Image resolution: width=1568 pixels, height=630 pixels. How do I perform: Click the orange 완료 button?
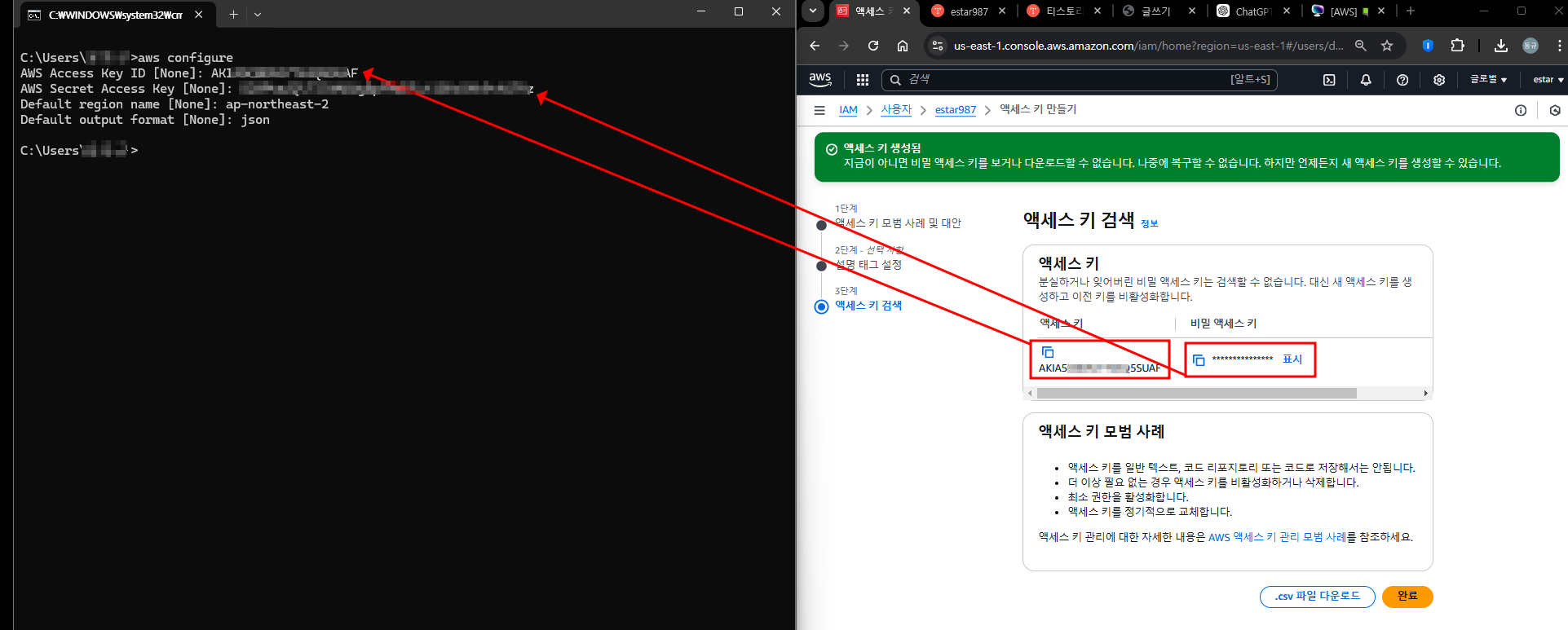(x=1407, y=597)
